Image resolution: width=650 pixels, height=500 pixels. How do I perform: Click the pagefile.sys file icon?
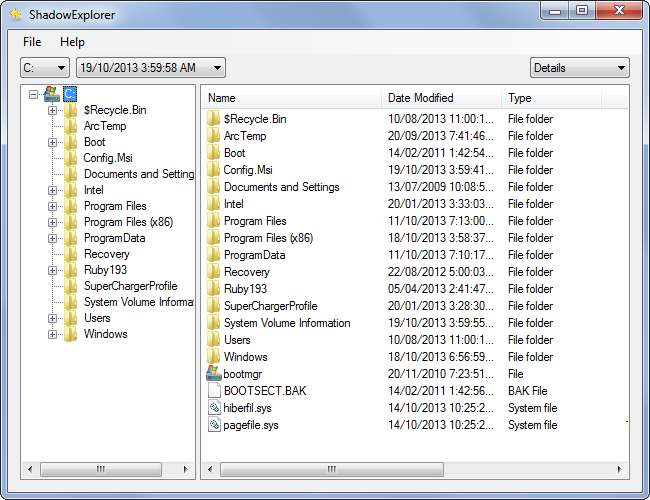point(214,425)
